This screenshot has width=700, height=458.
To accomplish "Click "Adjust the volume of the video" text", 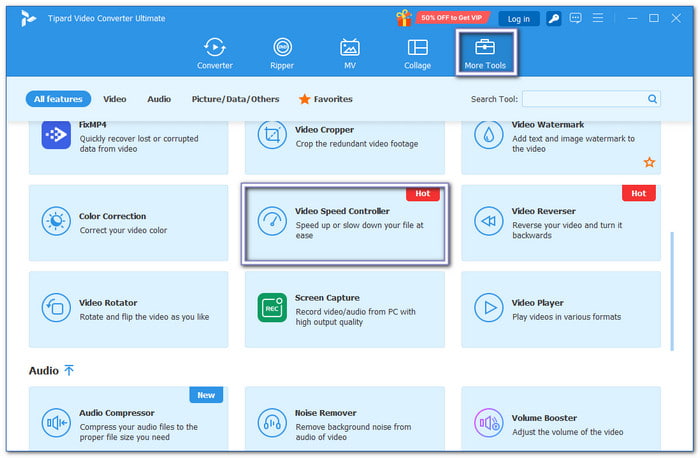I will coord(567,432).
